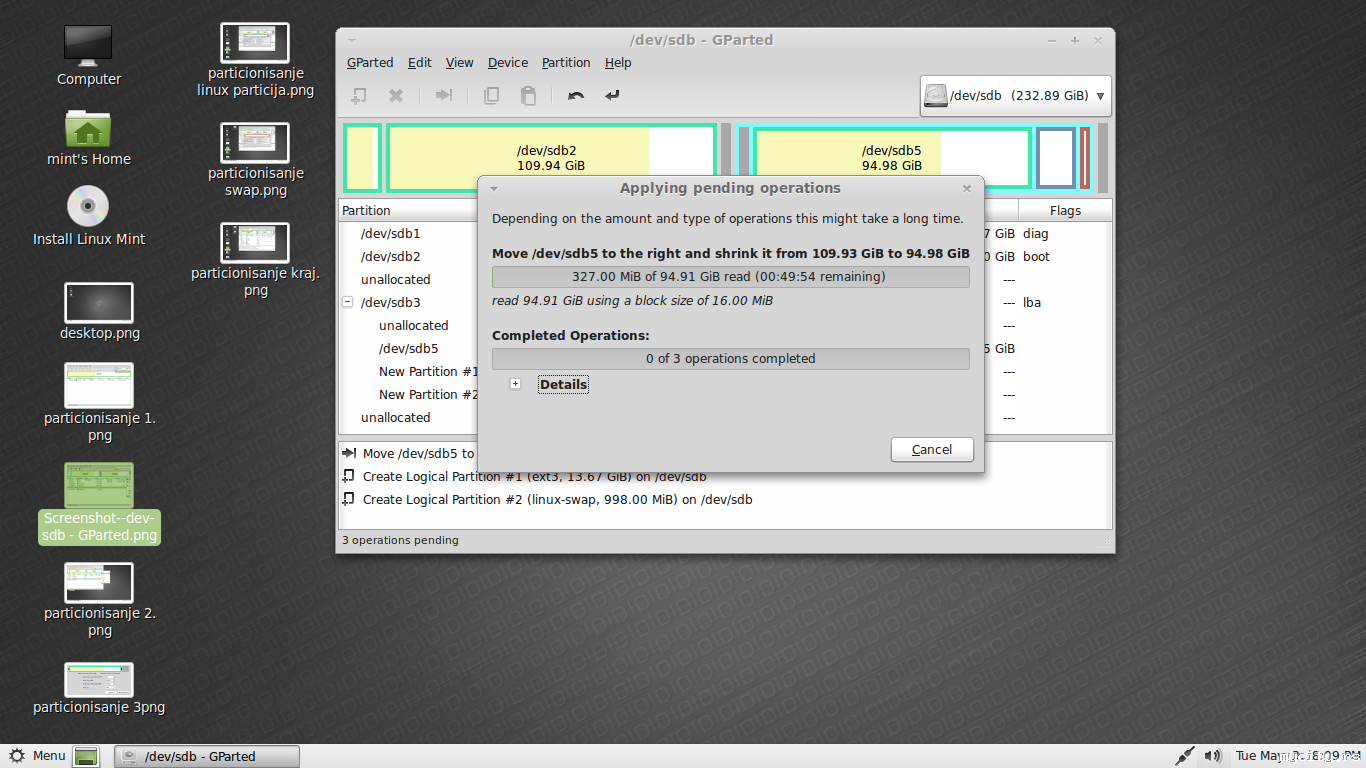Select the /dev/sdb1 row in partition list
The image size is (1366, 768).
pyautogui.click(x=725, y=233)
